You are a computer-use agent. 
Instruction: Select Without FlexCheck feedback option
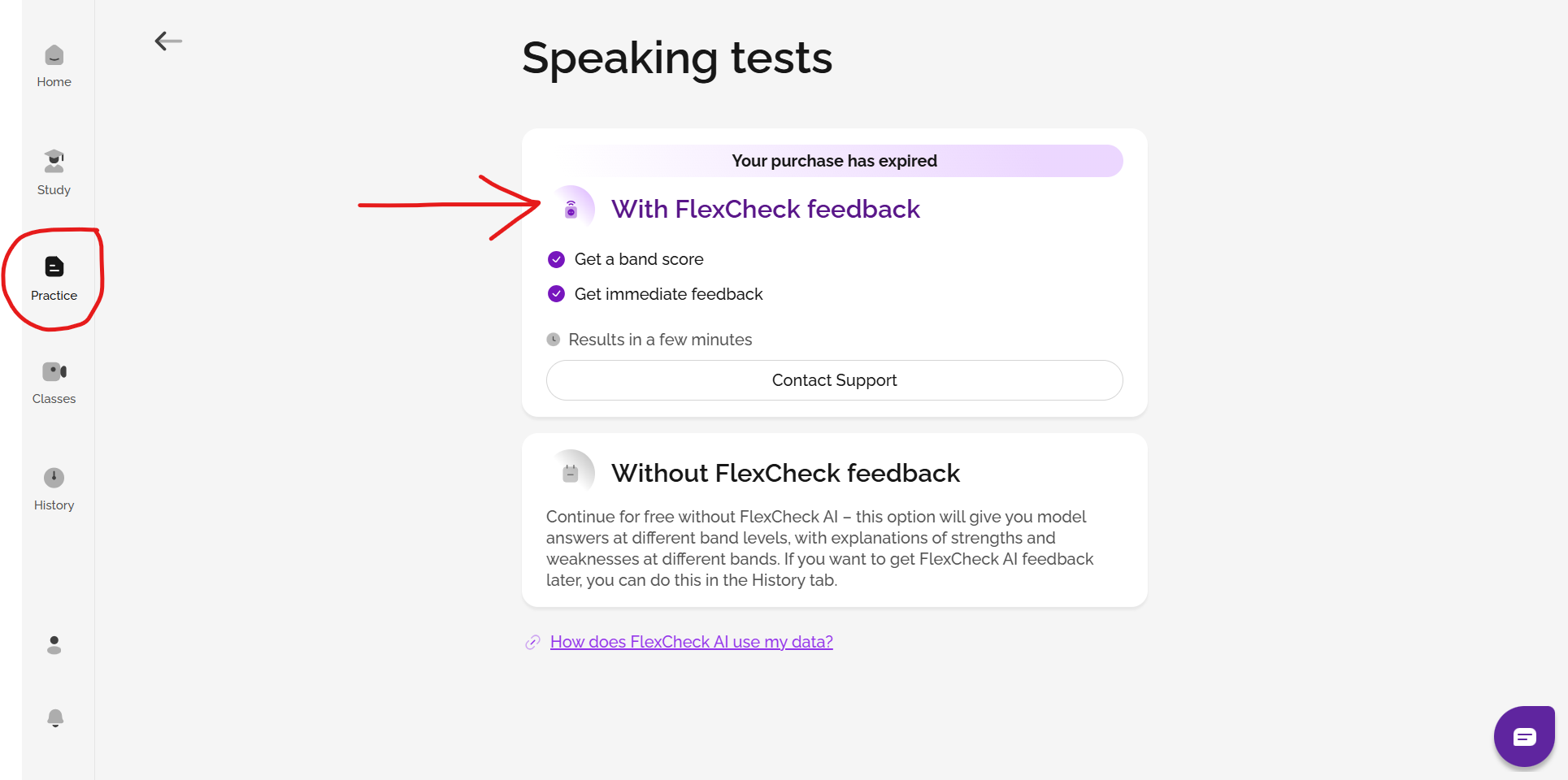coord(785,473)
